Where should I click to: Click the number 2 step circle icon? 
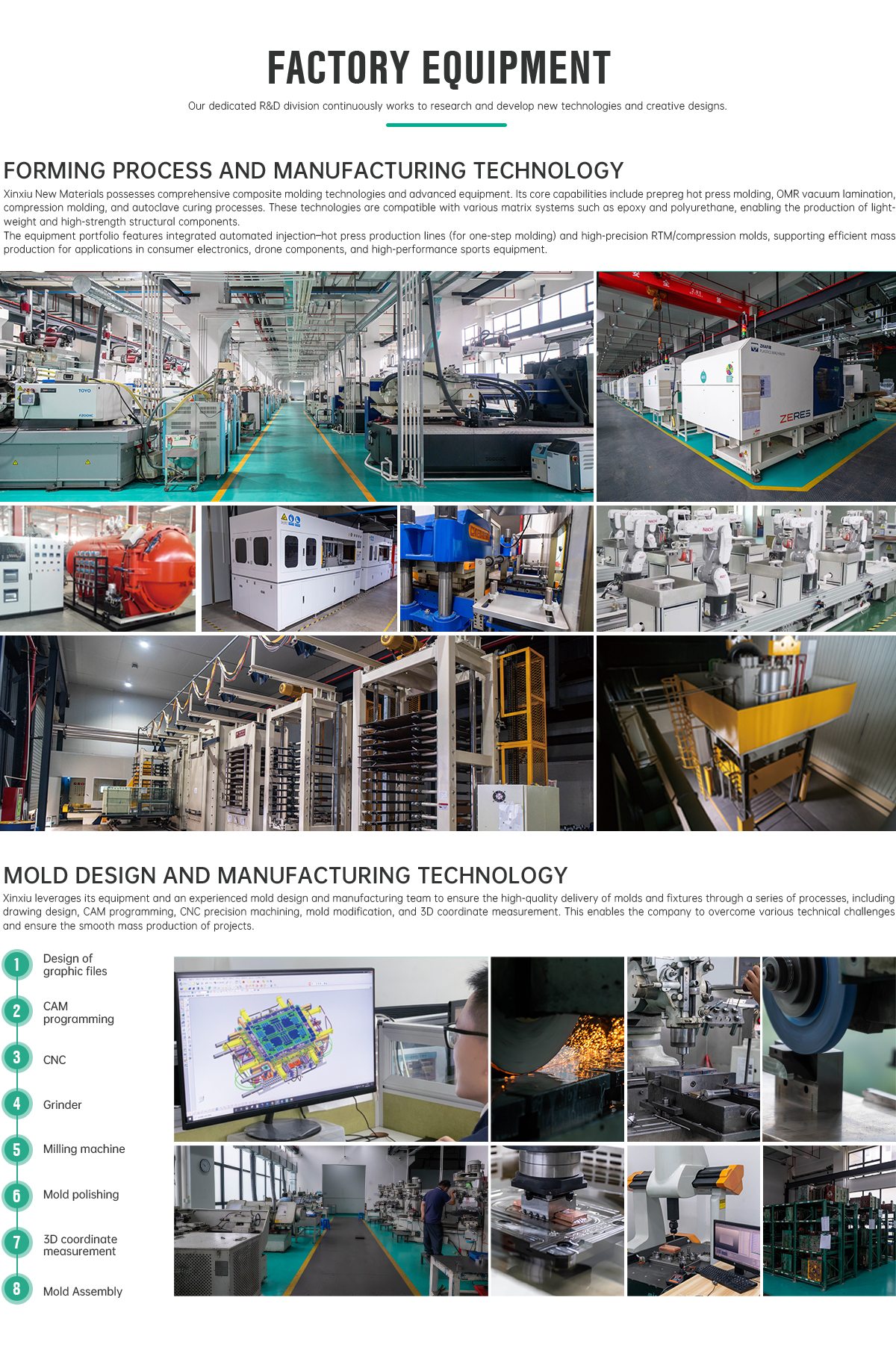coord(16,1011)
